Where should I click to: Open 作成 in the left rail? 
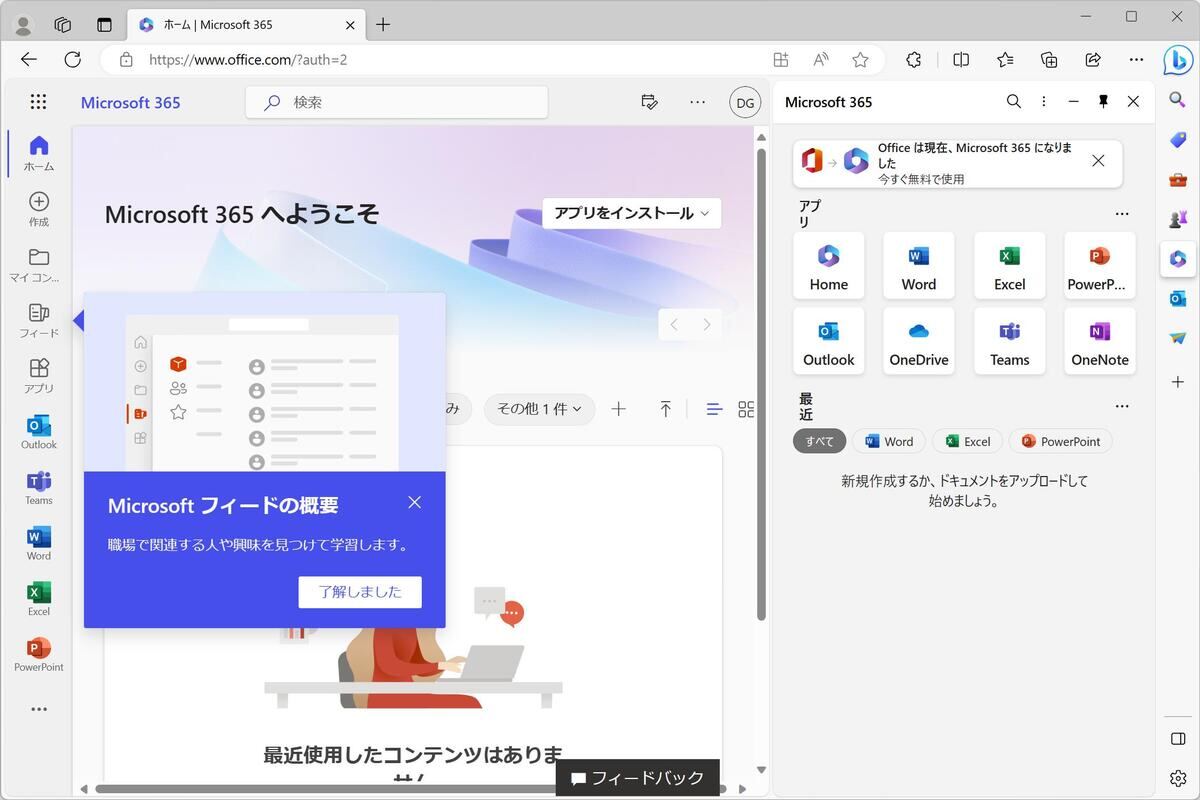tap(39, 209)
